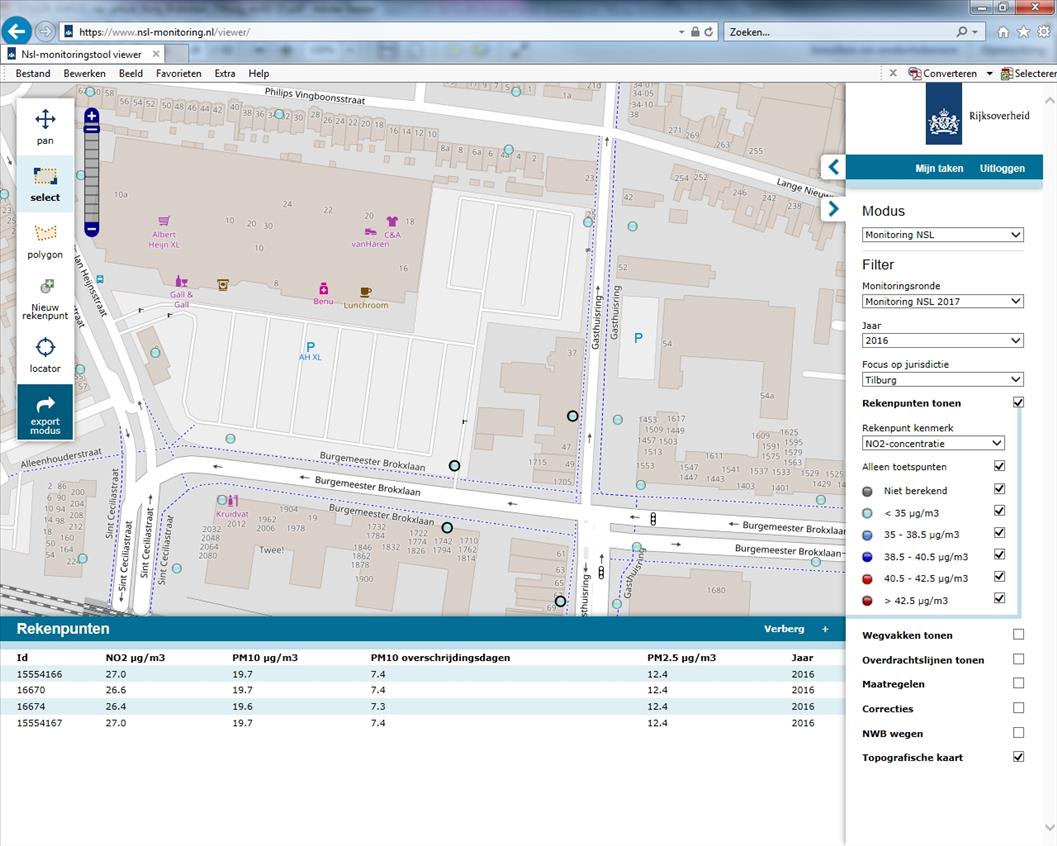Uncheck the Niet berekend checkbox
Viewport: 1057px width, 846px height.
tap(999, 489)
